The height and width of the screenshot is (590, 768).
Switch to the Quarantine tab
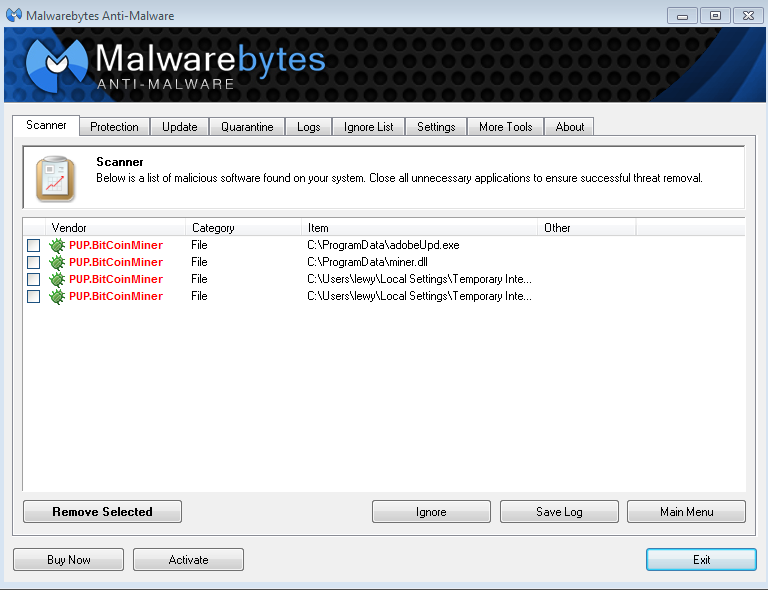click(247, 127)
